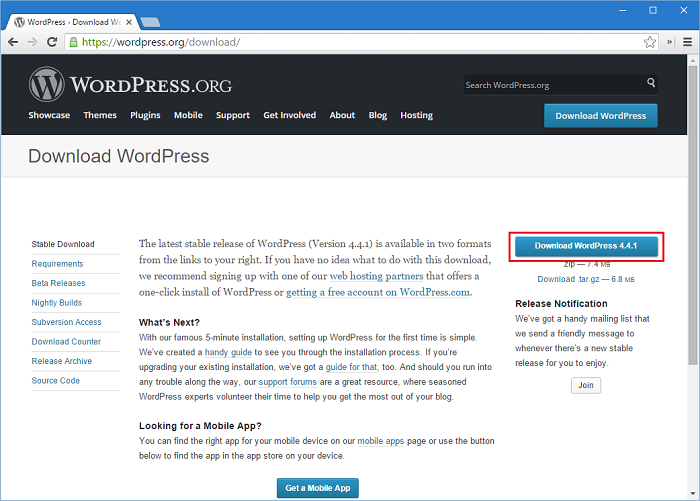The height and width of the screenshot is (501, 700).
Task: Open the Chrome hamburger menu
Action: pos(688,42)
